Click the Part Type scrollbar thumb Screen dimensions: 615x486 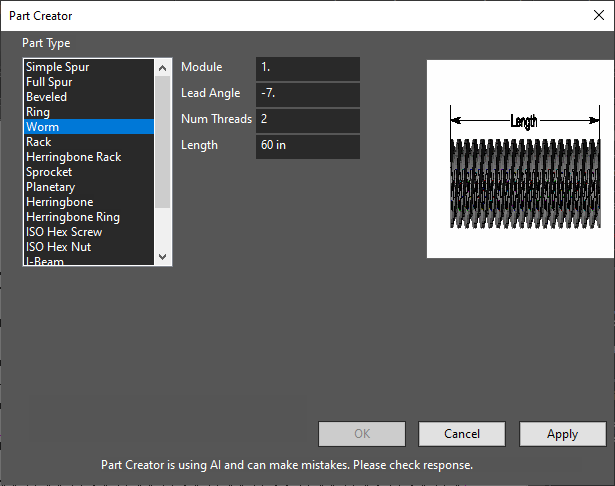(x=162, y=142)
